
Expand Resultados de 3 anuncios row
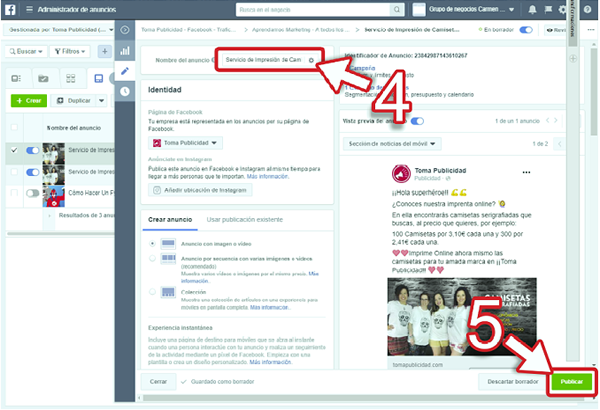point(49,216)
